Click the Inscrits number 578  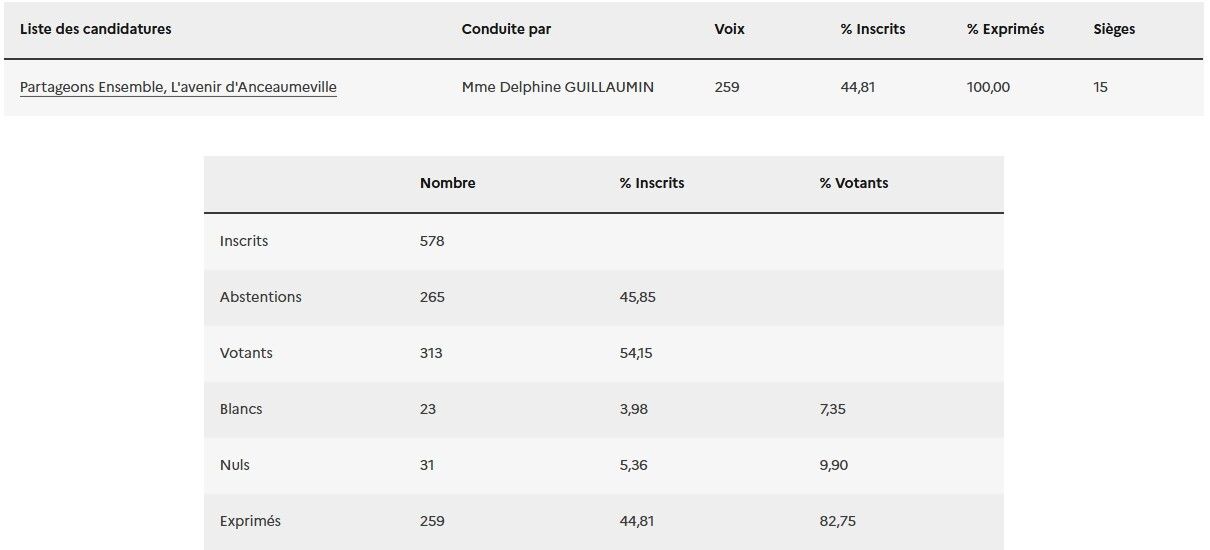pyautogui.click(x=432, y=241)
